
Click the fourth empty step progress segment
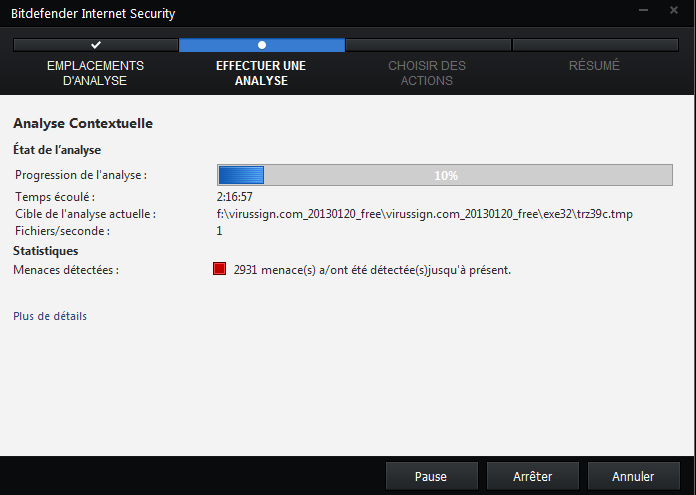[x=595, y=45]
